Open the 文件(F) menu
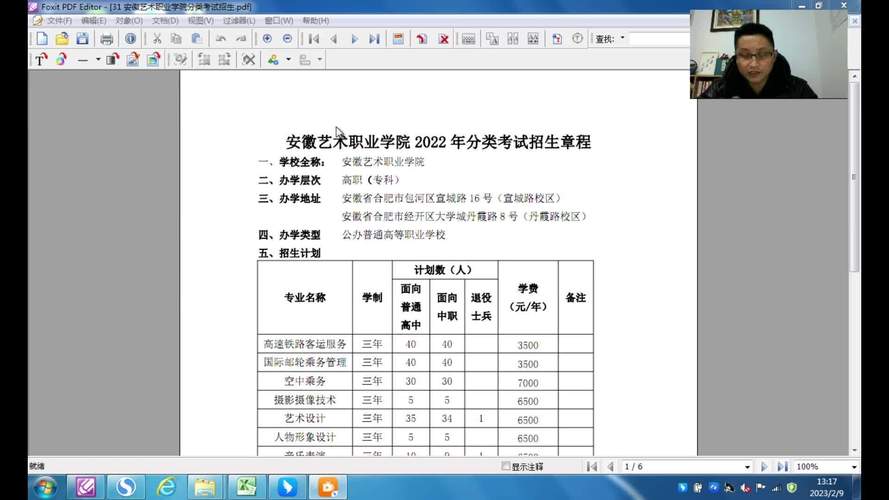889x500 pixels. [x=59, y=20]
